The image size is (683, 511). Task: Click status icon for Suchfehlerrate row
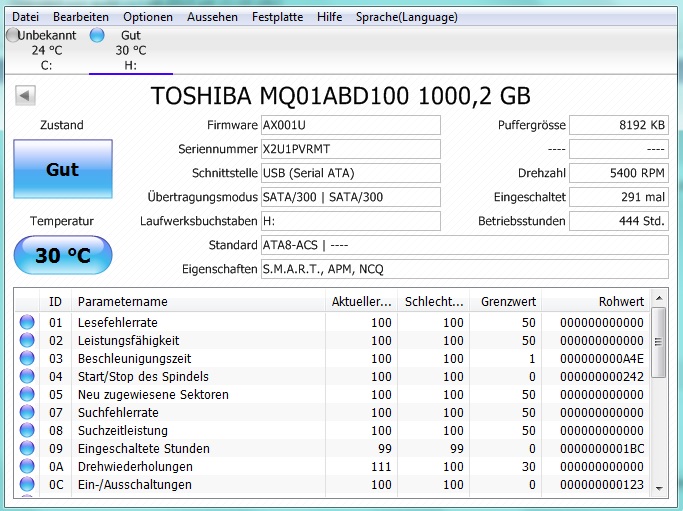click(27, 412)
